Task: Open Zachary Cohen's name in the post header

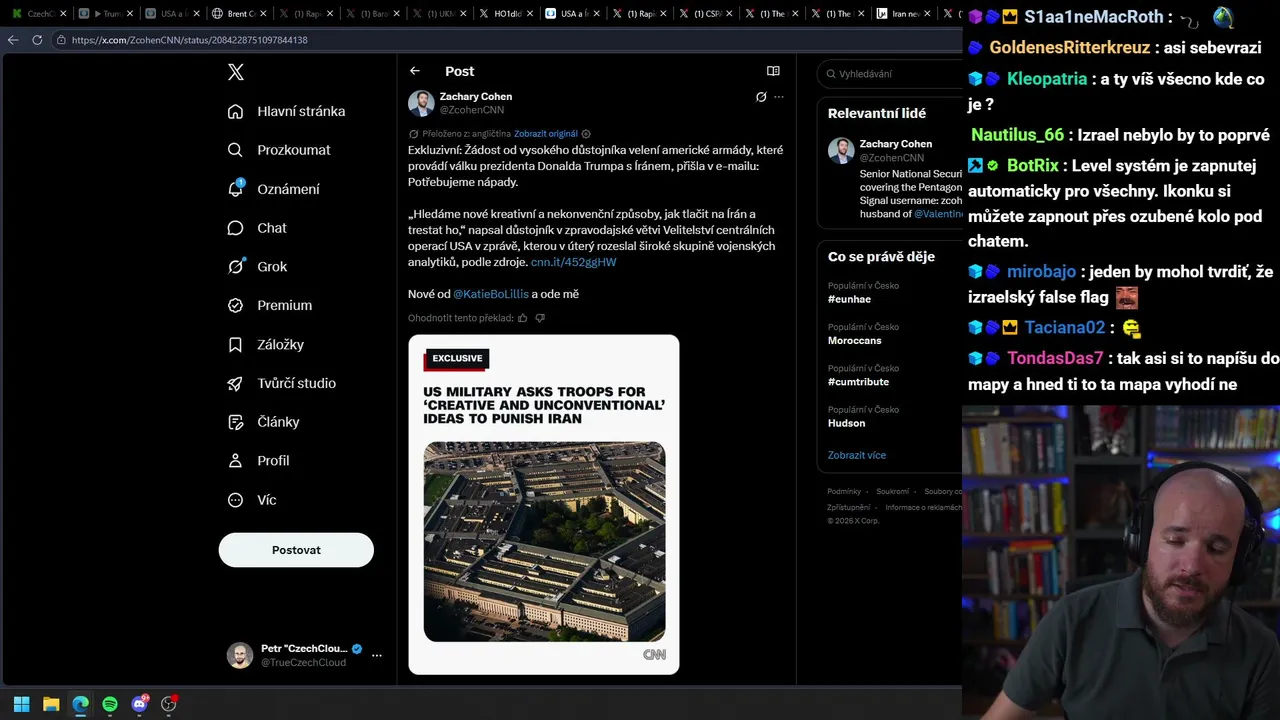Action: point(476,97)
